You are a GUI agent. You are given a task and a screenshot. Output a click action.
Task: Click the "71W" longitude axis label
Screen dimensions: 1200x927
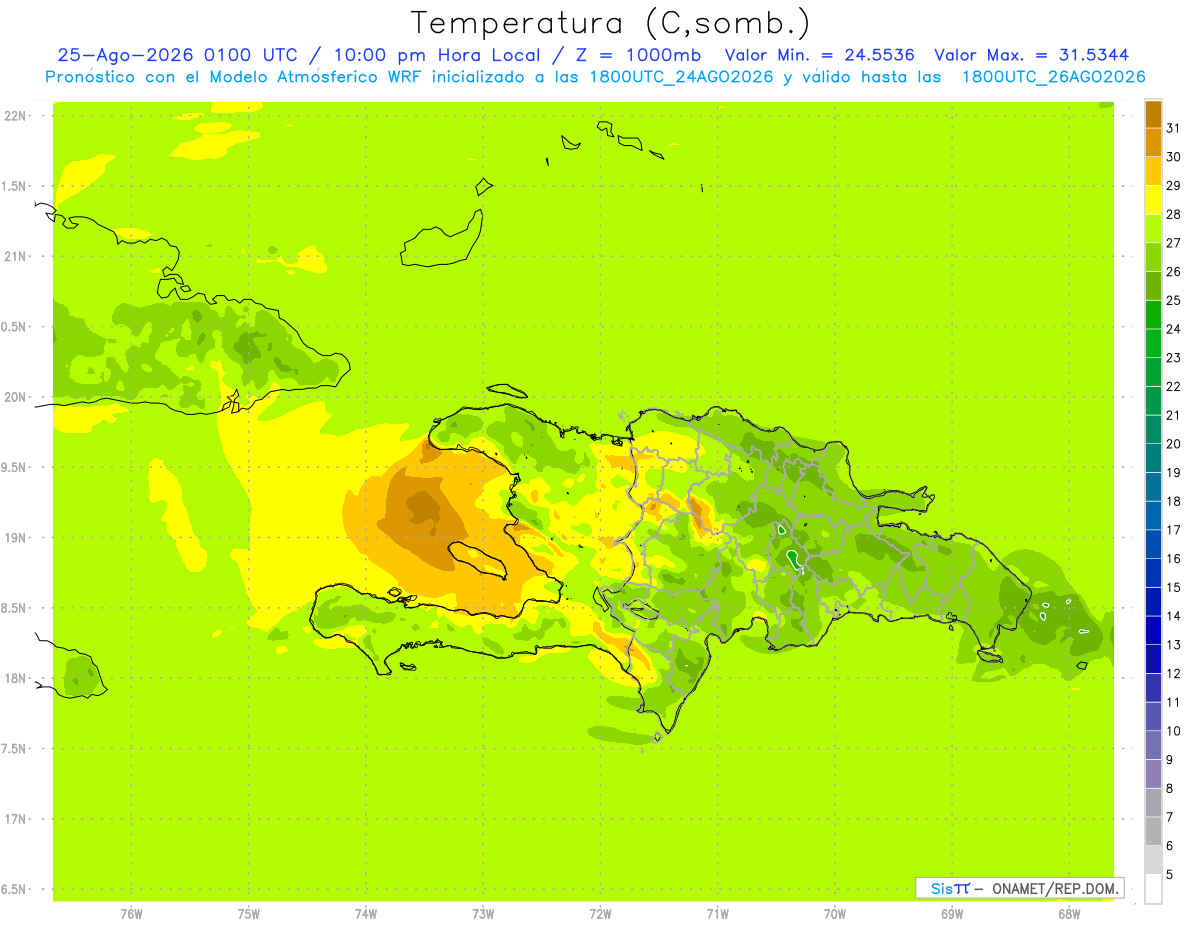click(717, 914)
